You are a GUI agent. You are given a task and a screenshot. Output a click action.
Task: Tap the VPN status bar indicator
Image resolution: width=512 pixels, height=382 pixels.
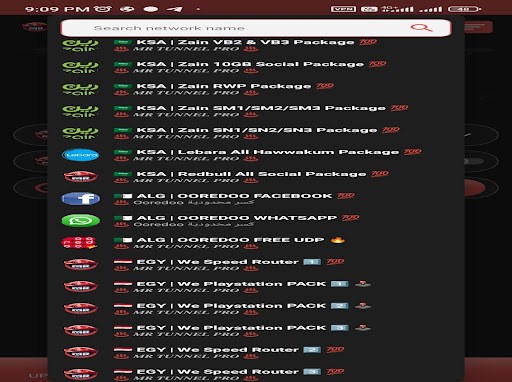pos(343,9)
